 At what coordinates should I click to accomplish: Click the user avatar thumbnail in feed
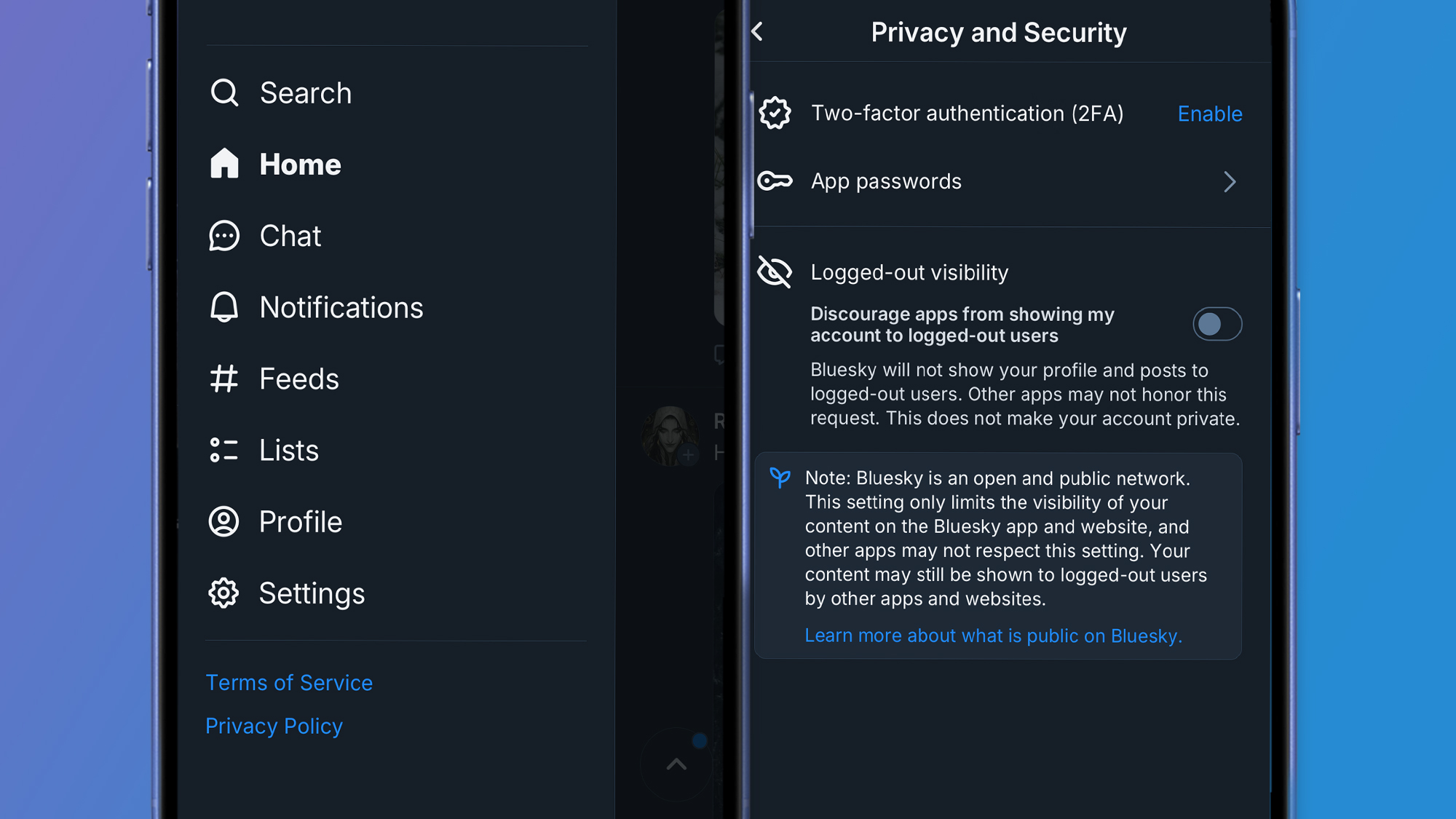point(670,436)
